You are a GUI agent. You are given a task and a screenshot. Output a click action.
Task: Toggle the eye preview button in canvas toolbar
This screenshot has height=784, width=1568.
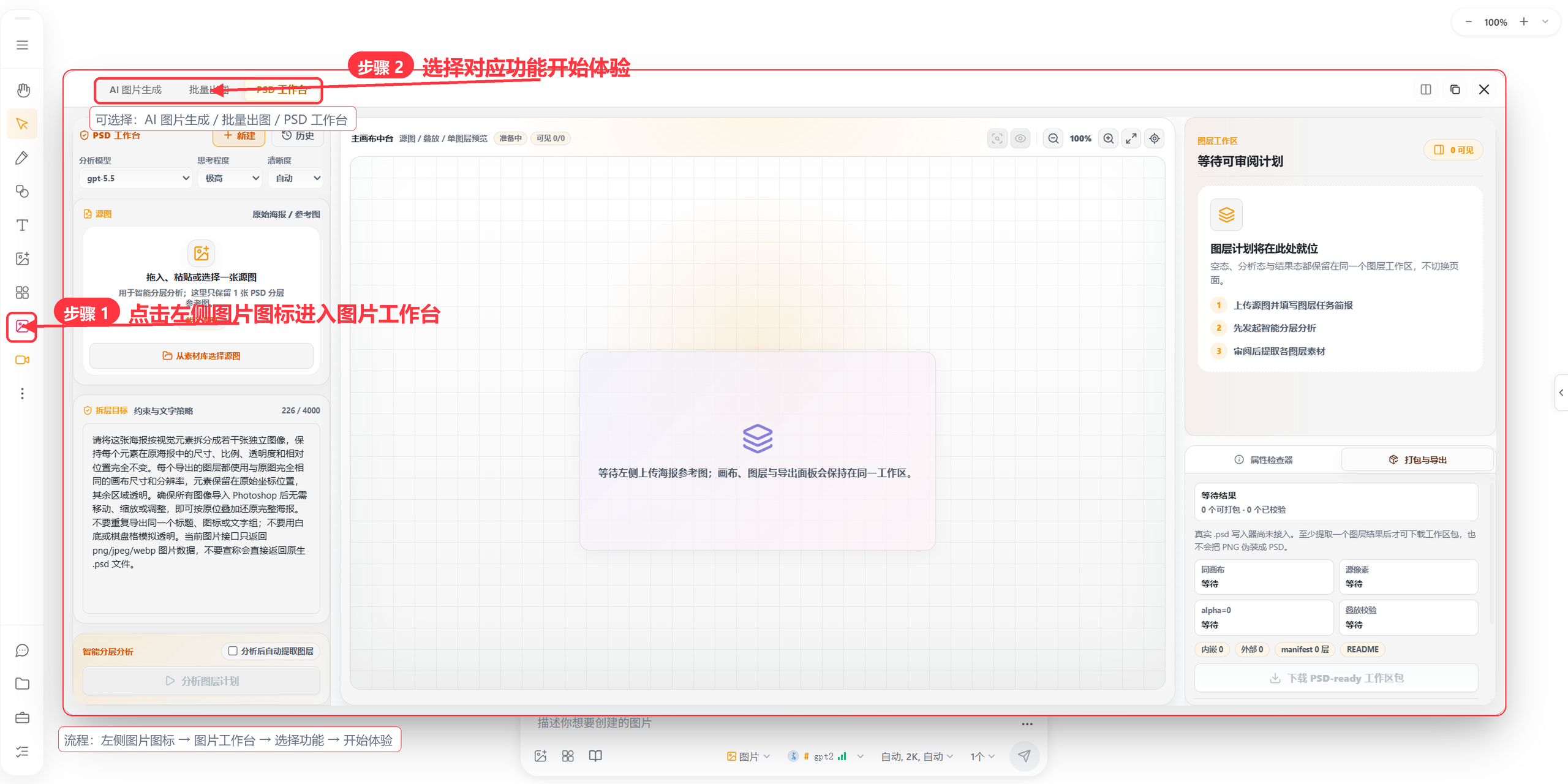coord(1020,138)
